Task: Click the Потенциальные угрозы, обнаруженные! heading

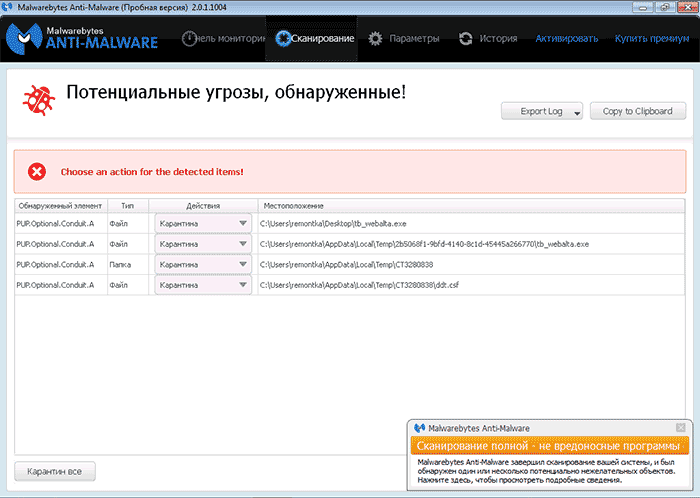Action: click(236, 92)
